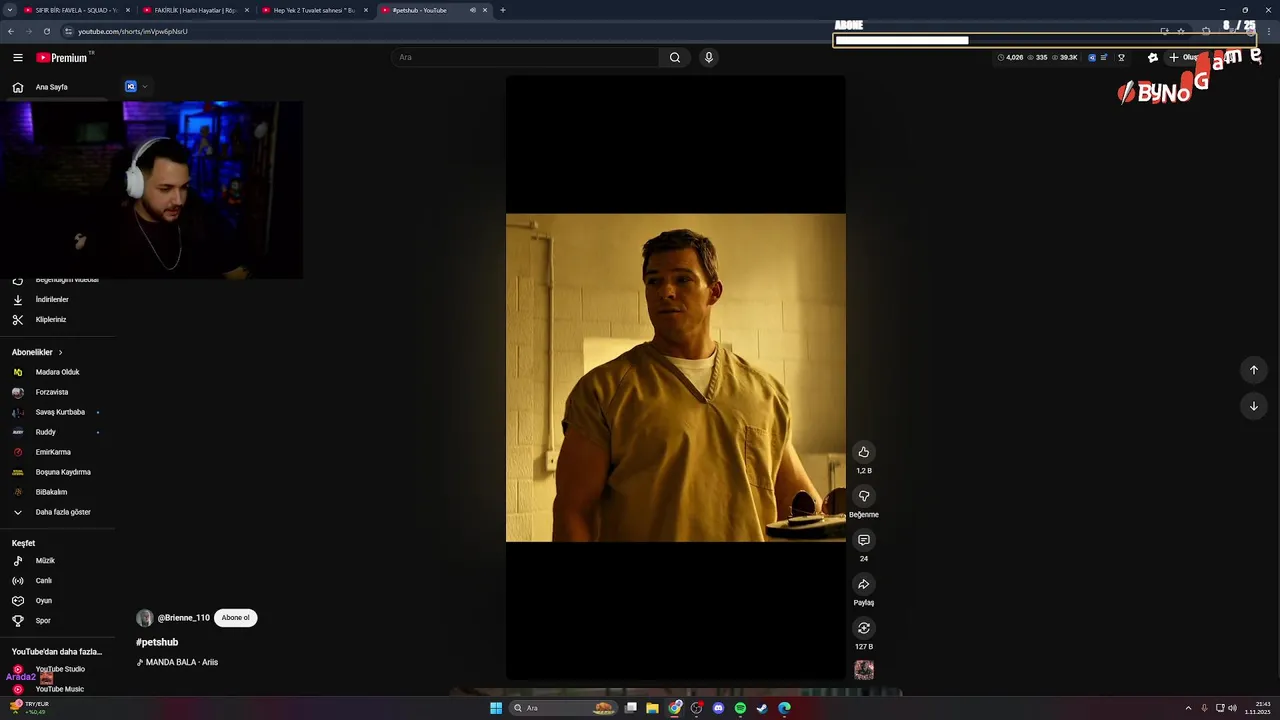Open volume control in system tray

coord(1232,708)
